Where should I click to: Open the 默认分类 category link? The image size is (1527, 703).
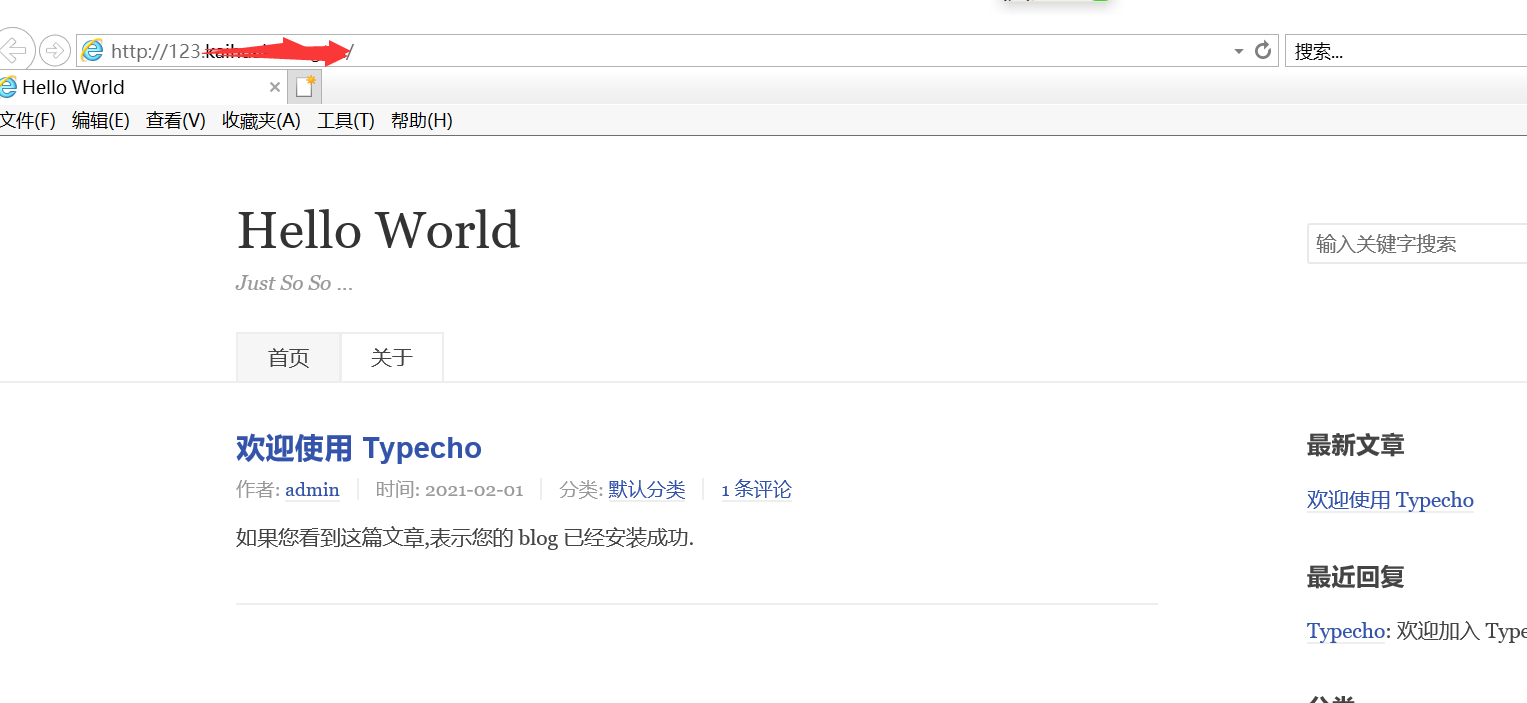(x=646, y=489)
